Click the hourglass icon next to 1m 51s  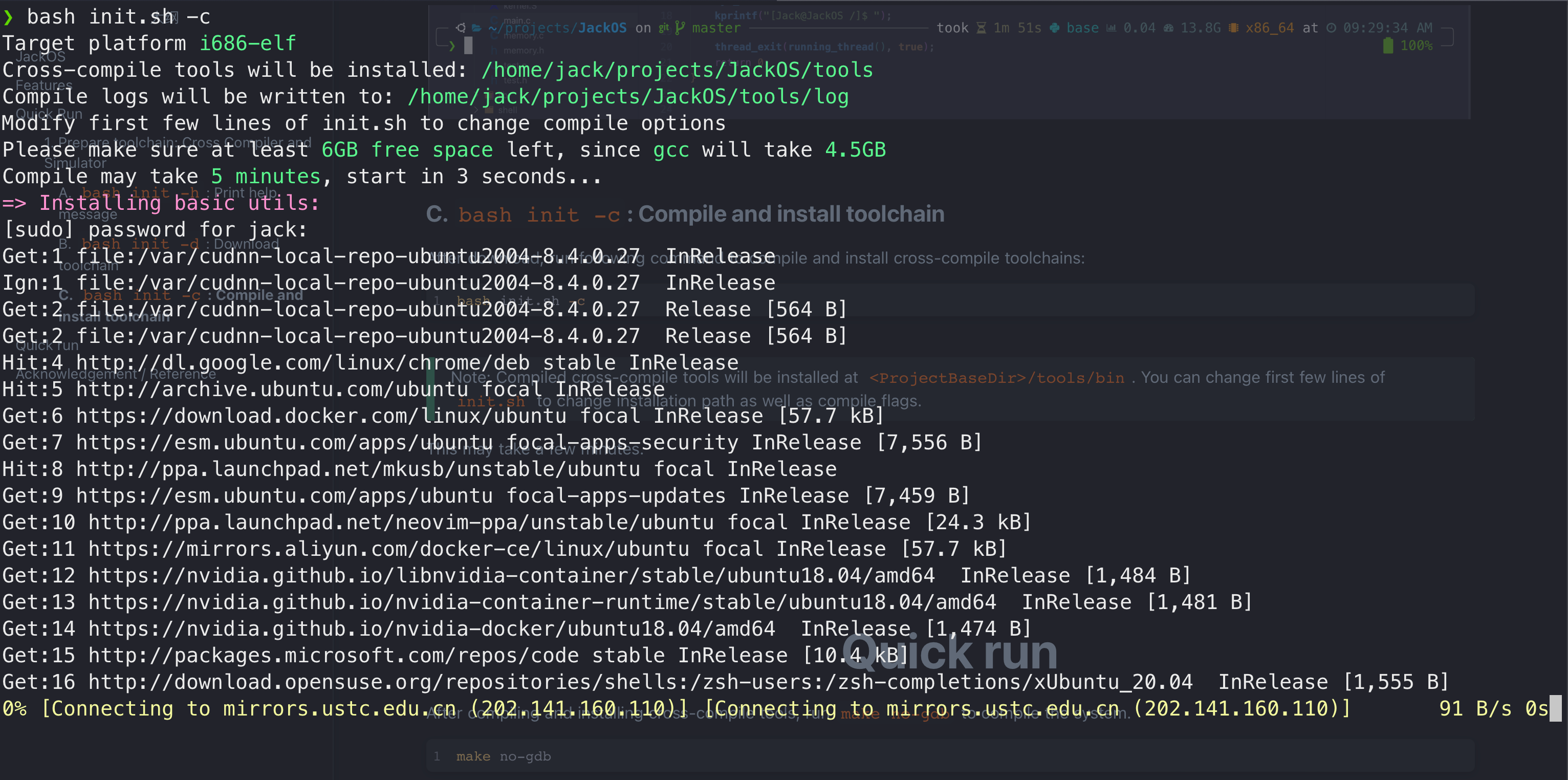tap(981, 28)
